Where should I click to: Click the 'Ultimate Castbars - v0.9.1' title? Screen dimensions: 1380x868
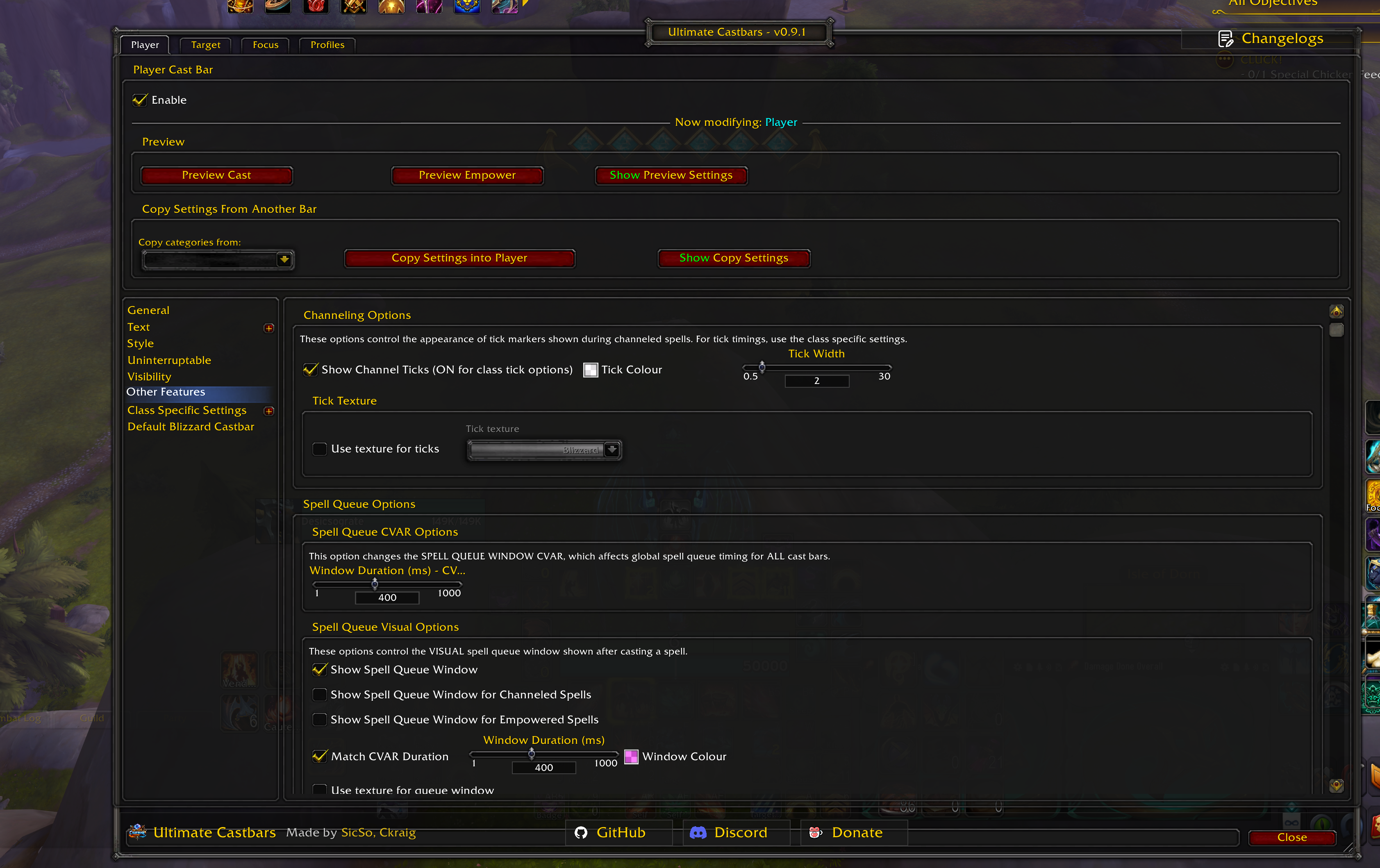coord(737,32)
